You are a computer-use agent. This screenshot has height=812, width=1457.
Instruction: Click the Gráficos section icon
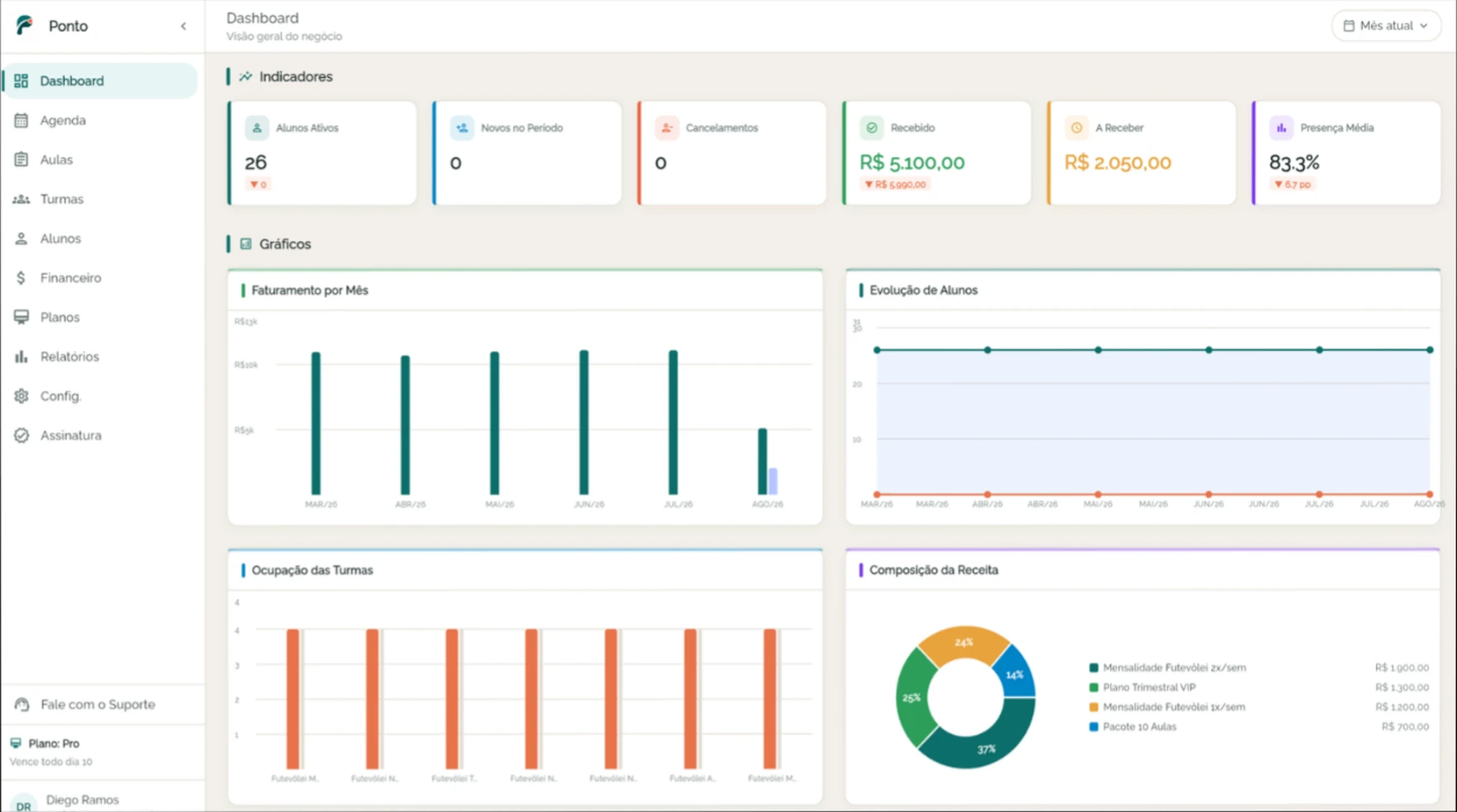point(246,244)
